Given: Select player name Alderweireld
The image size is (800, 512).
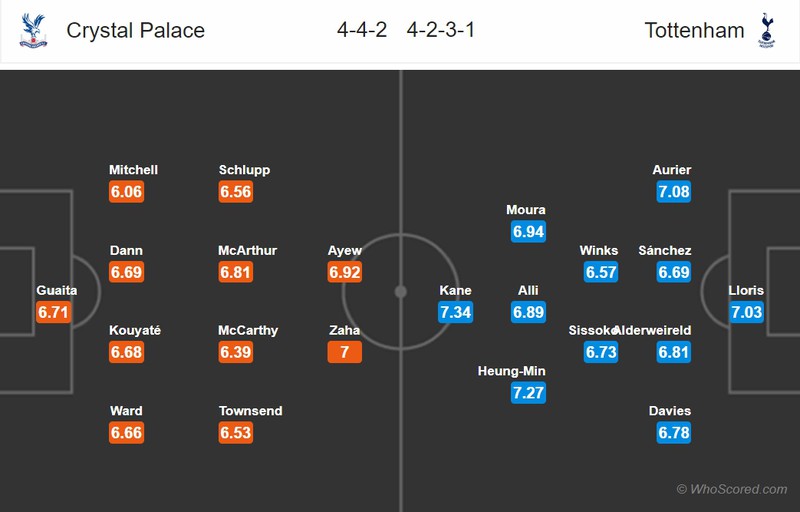Looking at the screenshot, I should 654,330.
